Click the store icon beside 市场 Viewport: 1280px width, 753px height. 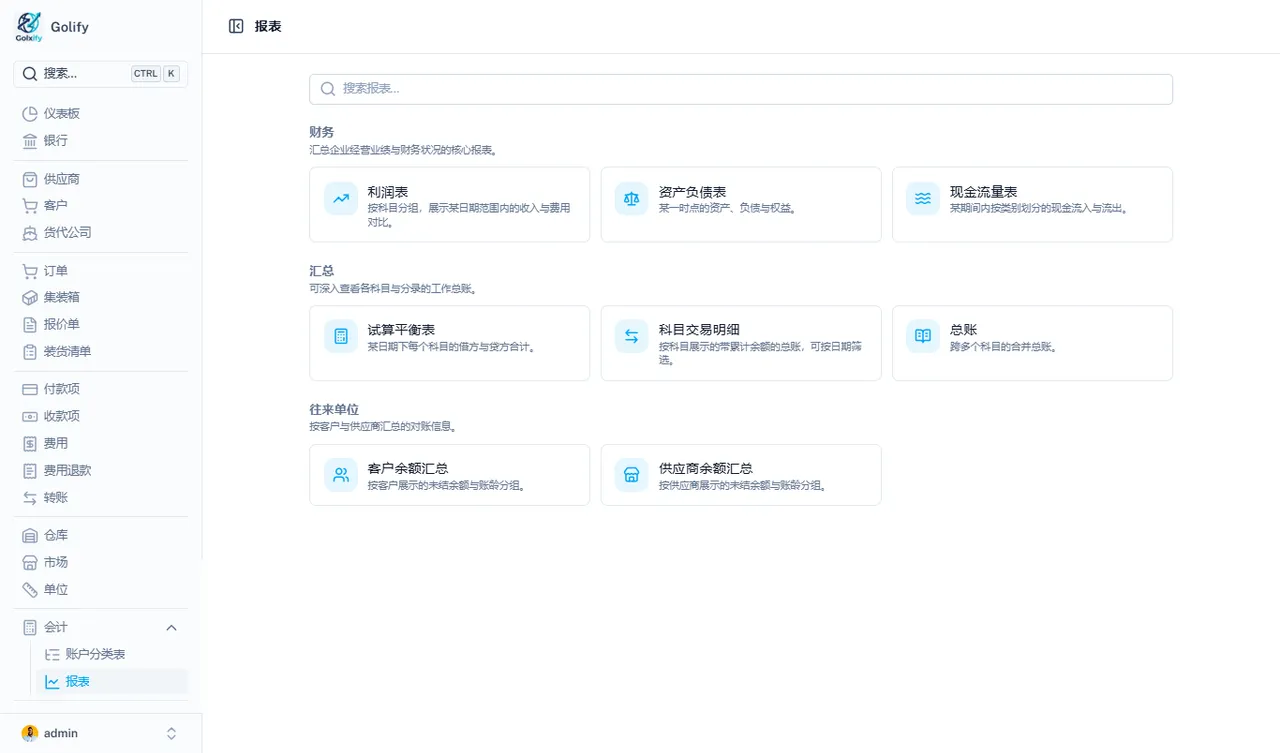pyautogui.click(x=30, y=563)
